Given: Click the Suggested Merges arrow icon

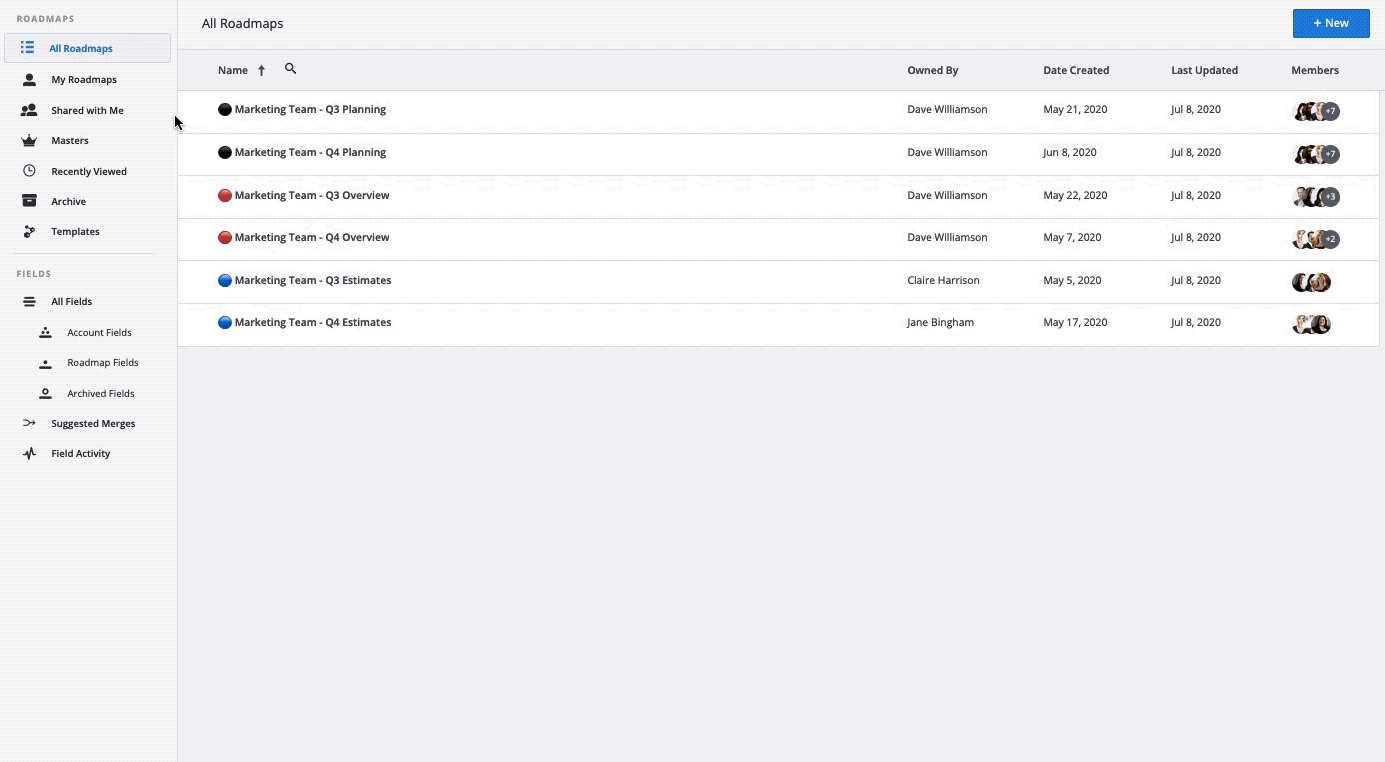Looking at the screenshot, I should (x=29, y=423).
